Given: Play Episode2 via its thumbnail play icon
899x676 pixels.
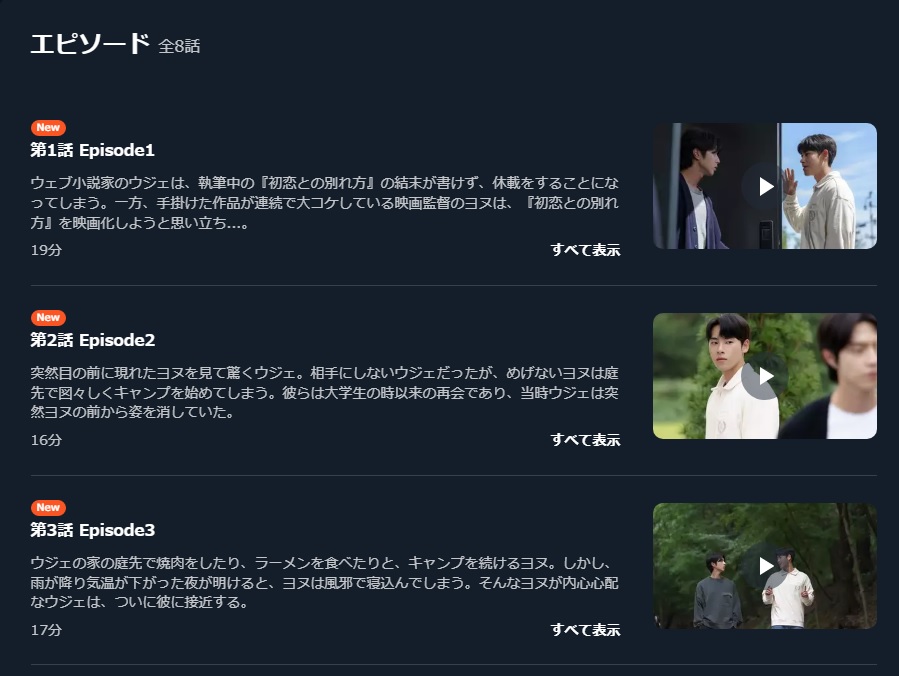Looking at the screenshot, I should pos(765,376).
